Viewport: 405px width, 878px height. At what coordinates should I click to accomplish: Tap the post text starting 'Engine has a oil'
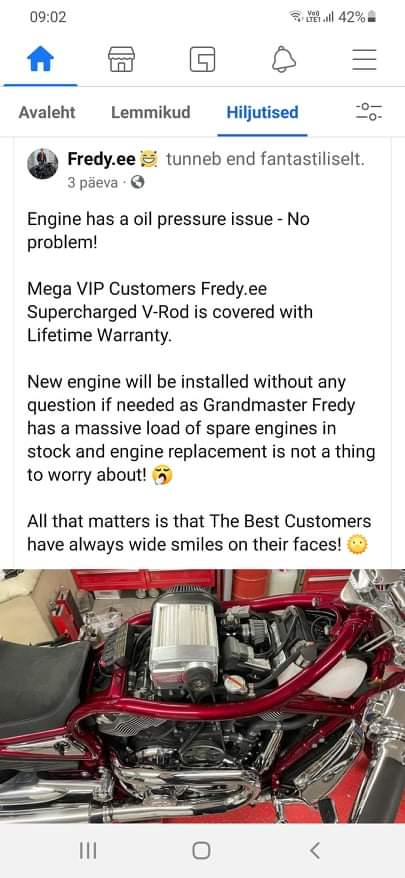168,232
